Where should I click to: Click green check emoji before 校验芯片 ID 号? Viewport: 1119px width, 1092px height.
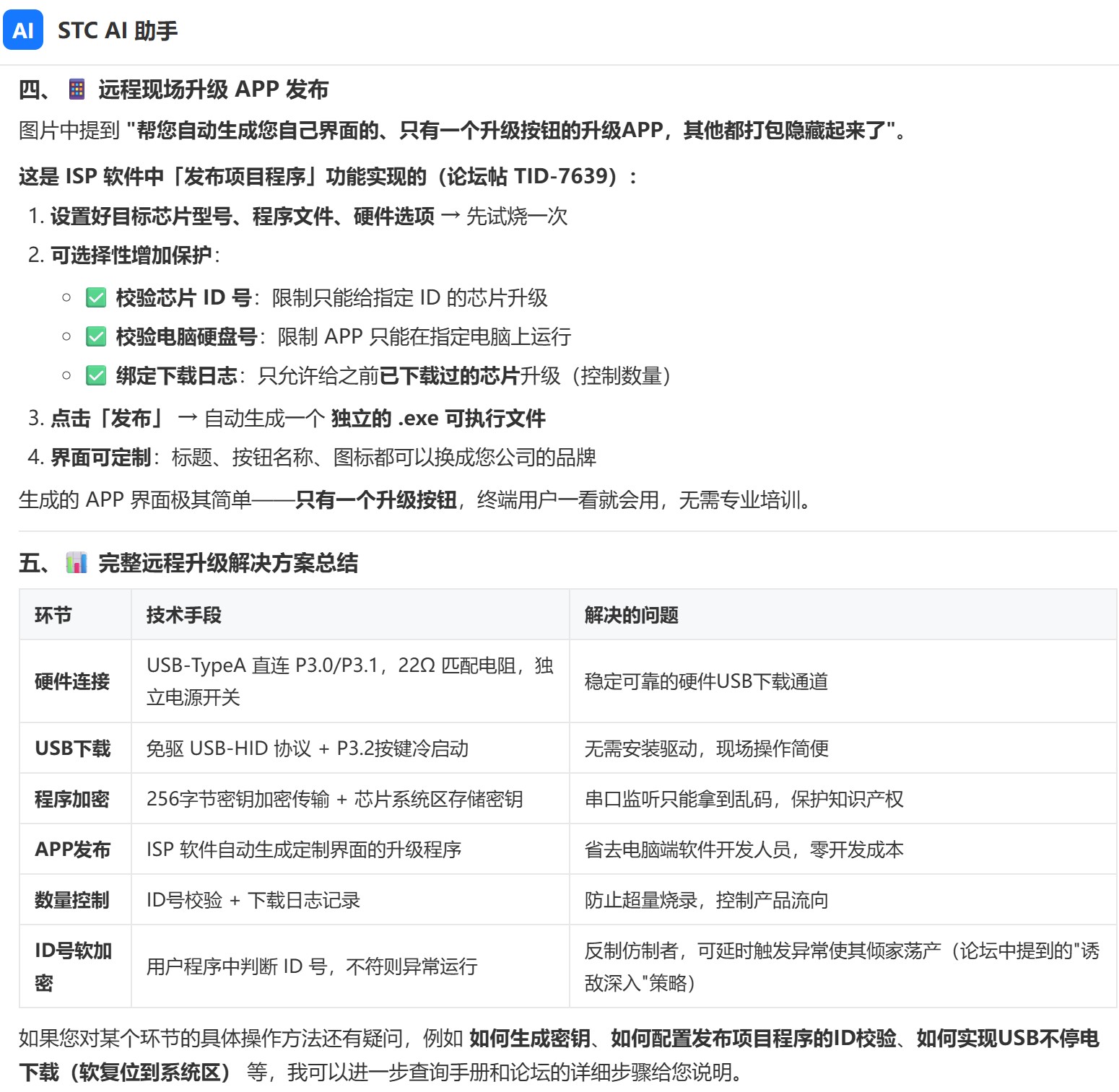pos(96,297)
